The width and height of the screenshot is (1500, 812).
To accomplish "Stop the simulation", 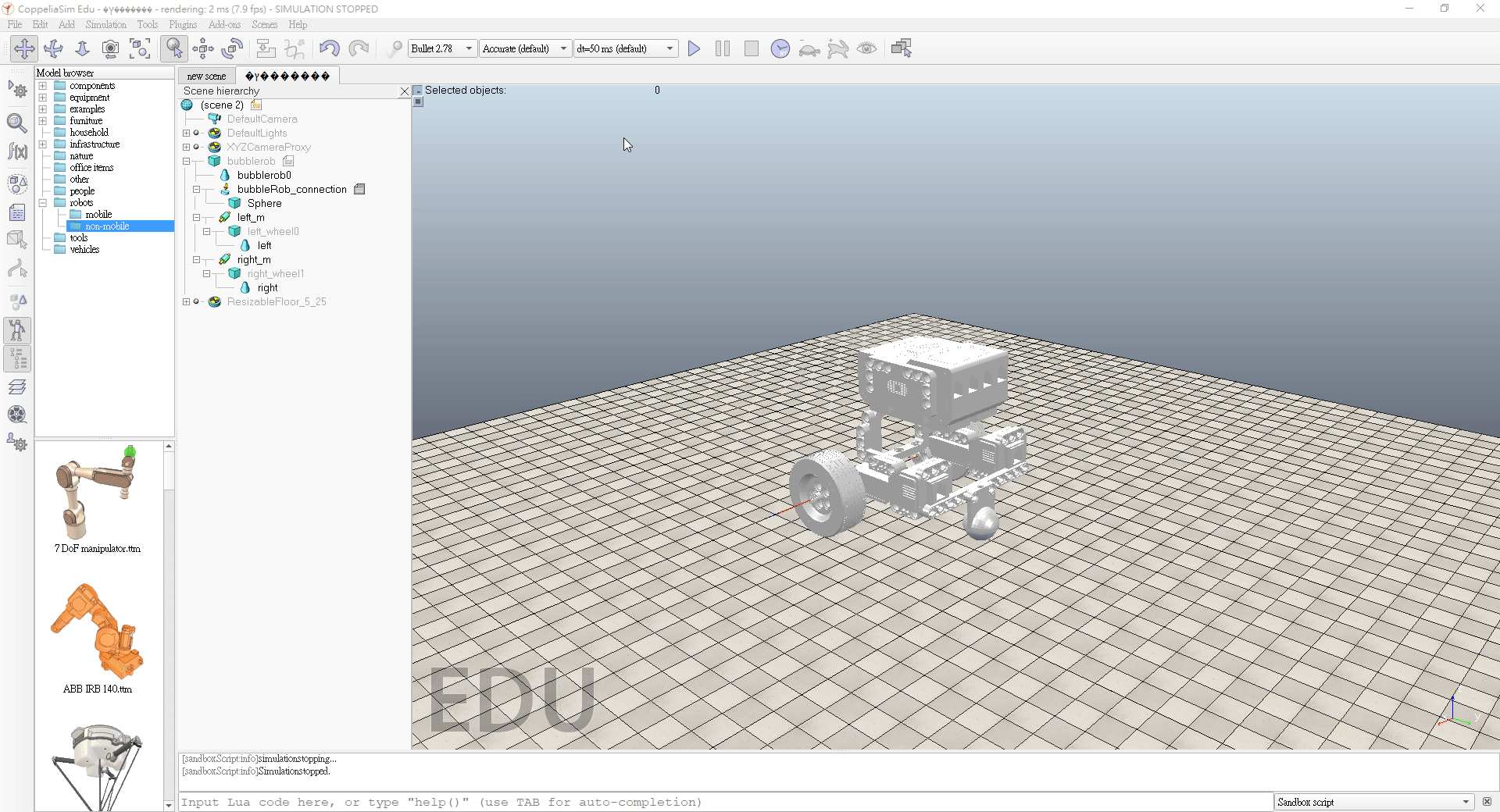I will click(752, 48).
